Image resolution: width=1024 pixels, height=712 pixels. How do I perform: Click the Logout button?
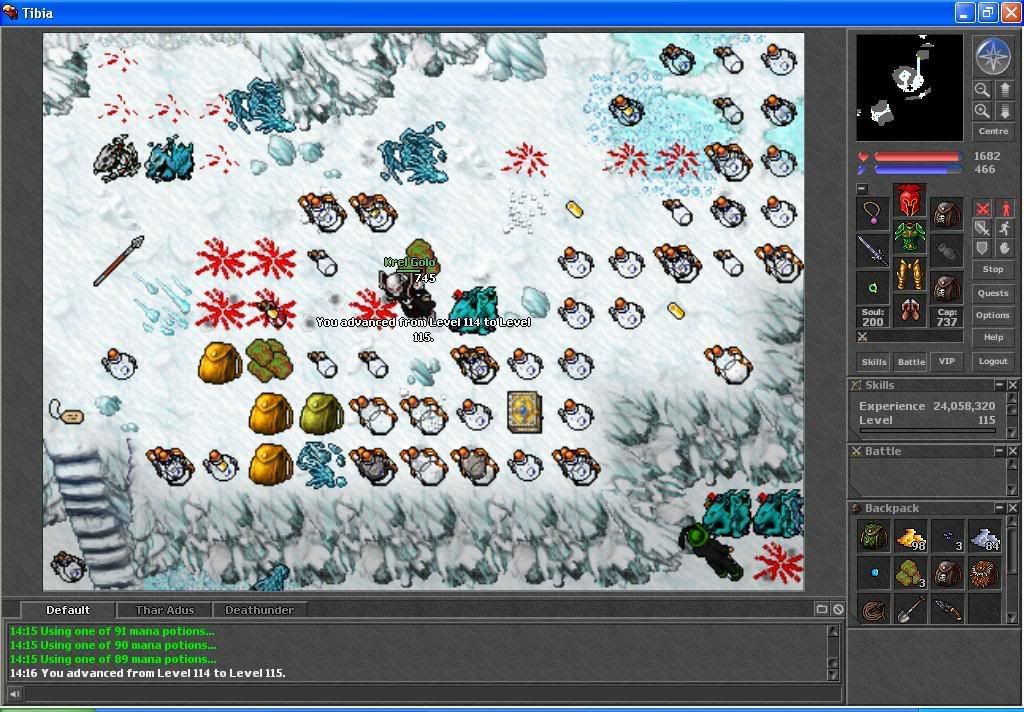pyautogui.click(x=993, y=361)
